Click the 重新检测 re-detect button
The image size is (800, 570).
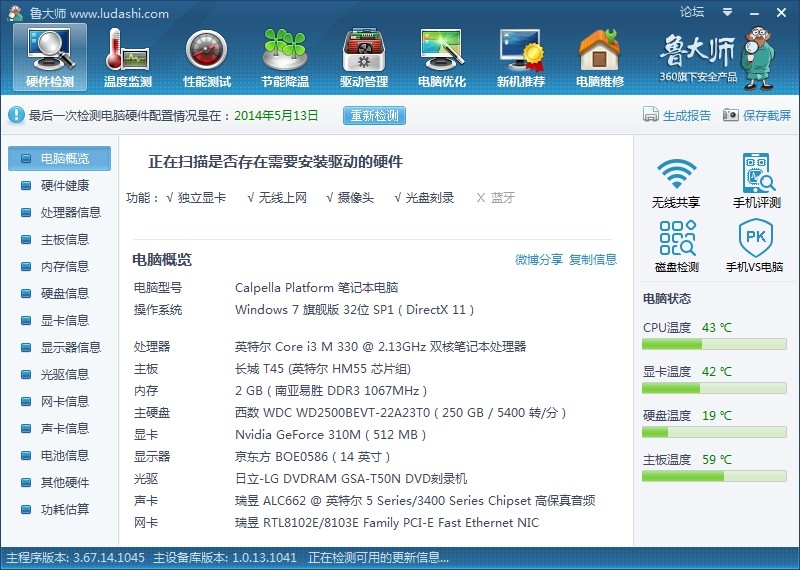(x=374, y=115)
